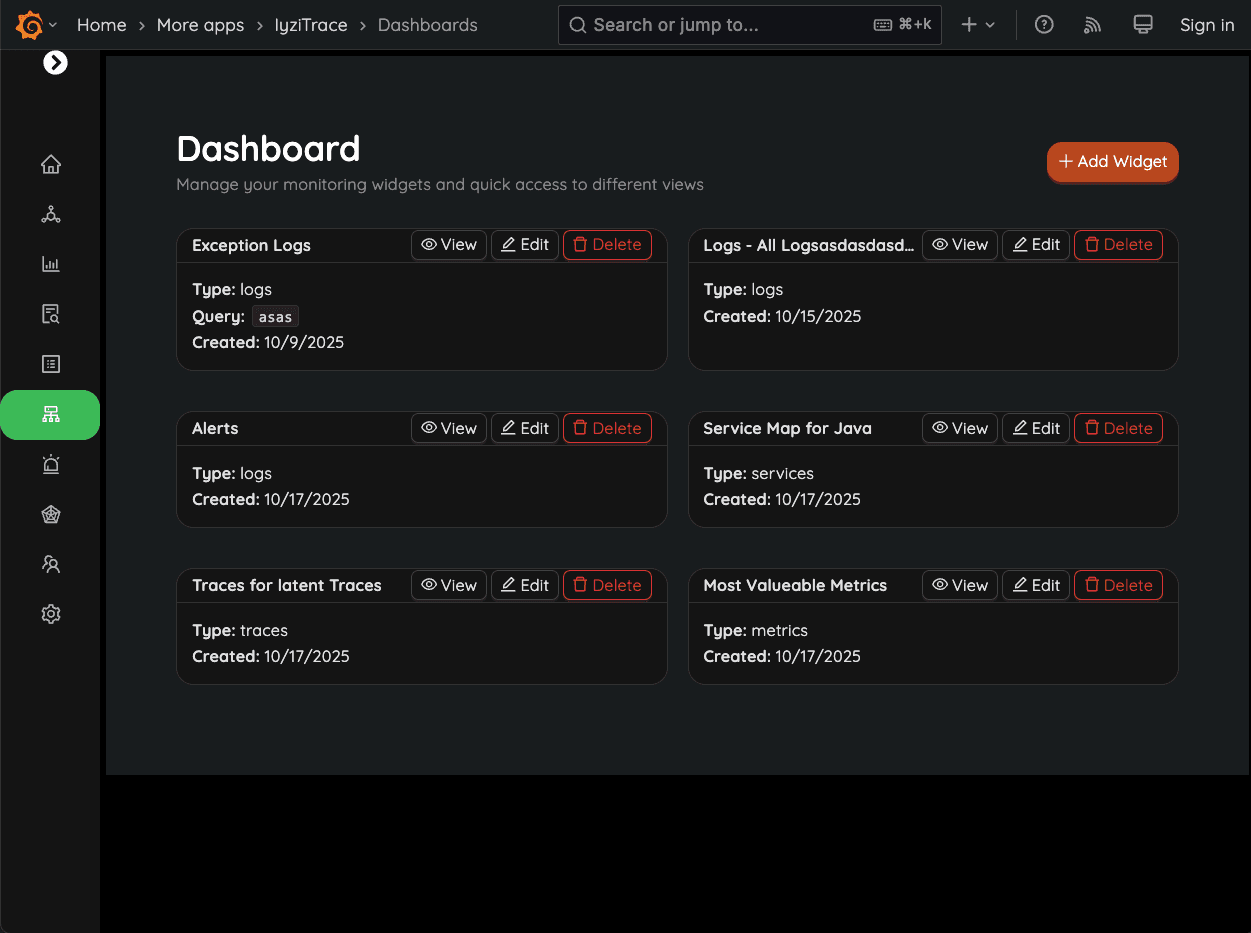Screen dimensions: 1251x933
Task: Click the help question mark icon
Action: [x=1044, y=24]
